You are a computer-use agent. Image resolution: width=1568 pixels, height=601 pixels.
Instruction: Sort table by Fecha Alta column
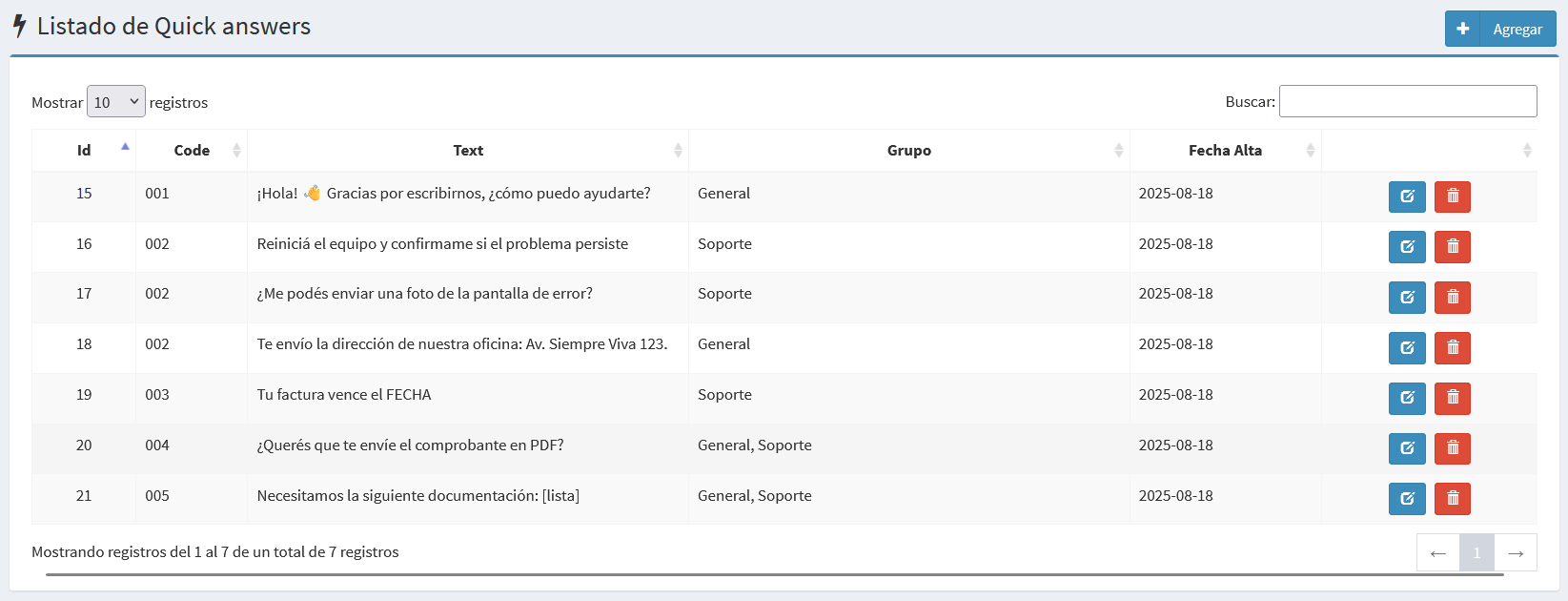click(1225, 151)
